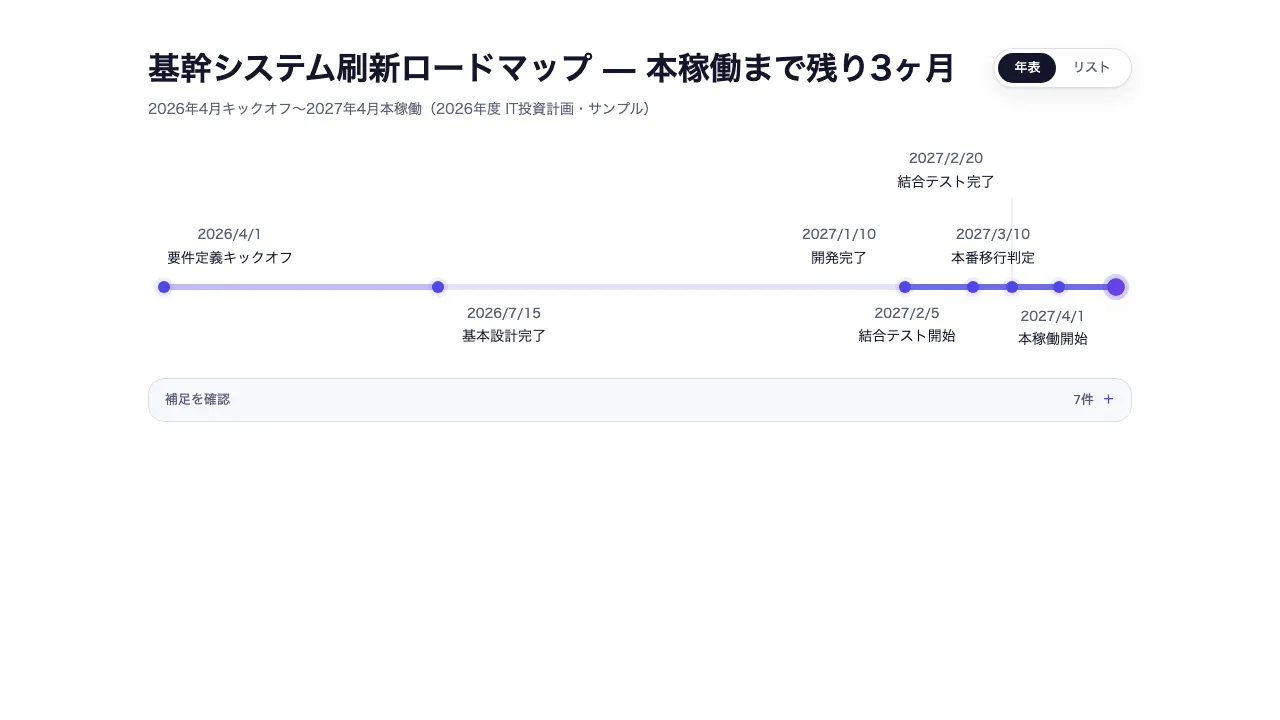Screen dimensions: 1280x720
Task: Switch to the リスト view
Action: click(1091, 68)
